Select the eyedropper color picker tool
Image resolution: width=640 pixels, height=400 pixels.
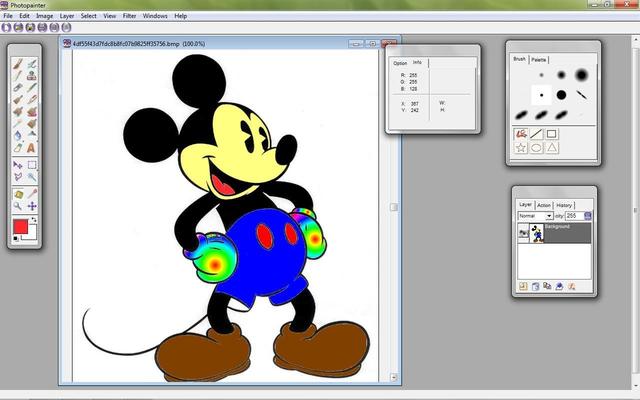(x=32, y=193)
